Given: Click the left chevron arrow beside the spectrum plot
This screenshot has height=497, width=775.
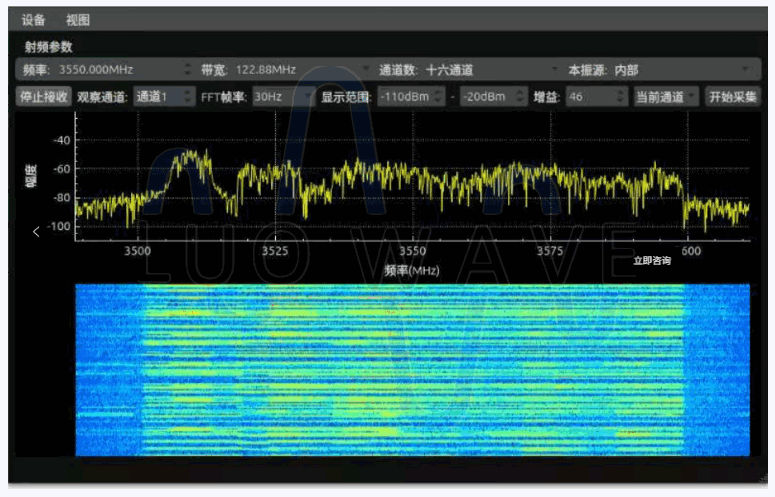Looking at the screenshot, I should coord(36,232).
